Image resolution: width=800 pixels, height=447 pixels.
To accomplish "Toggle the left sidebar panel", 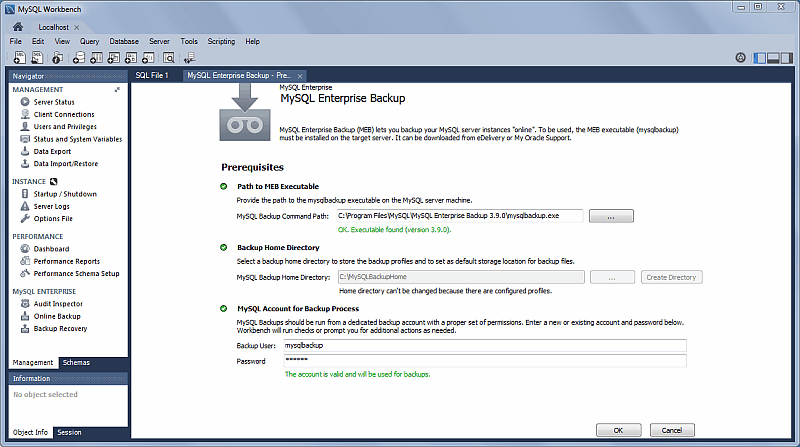I will 760,58.
